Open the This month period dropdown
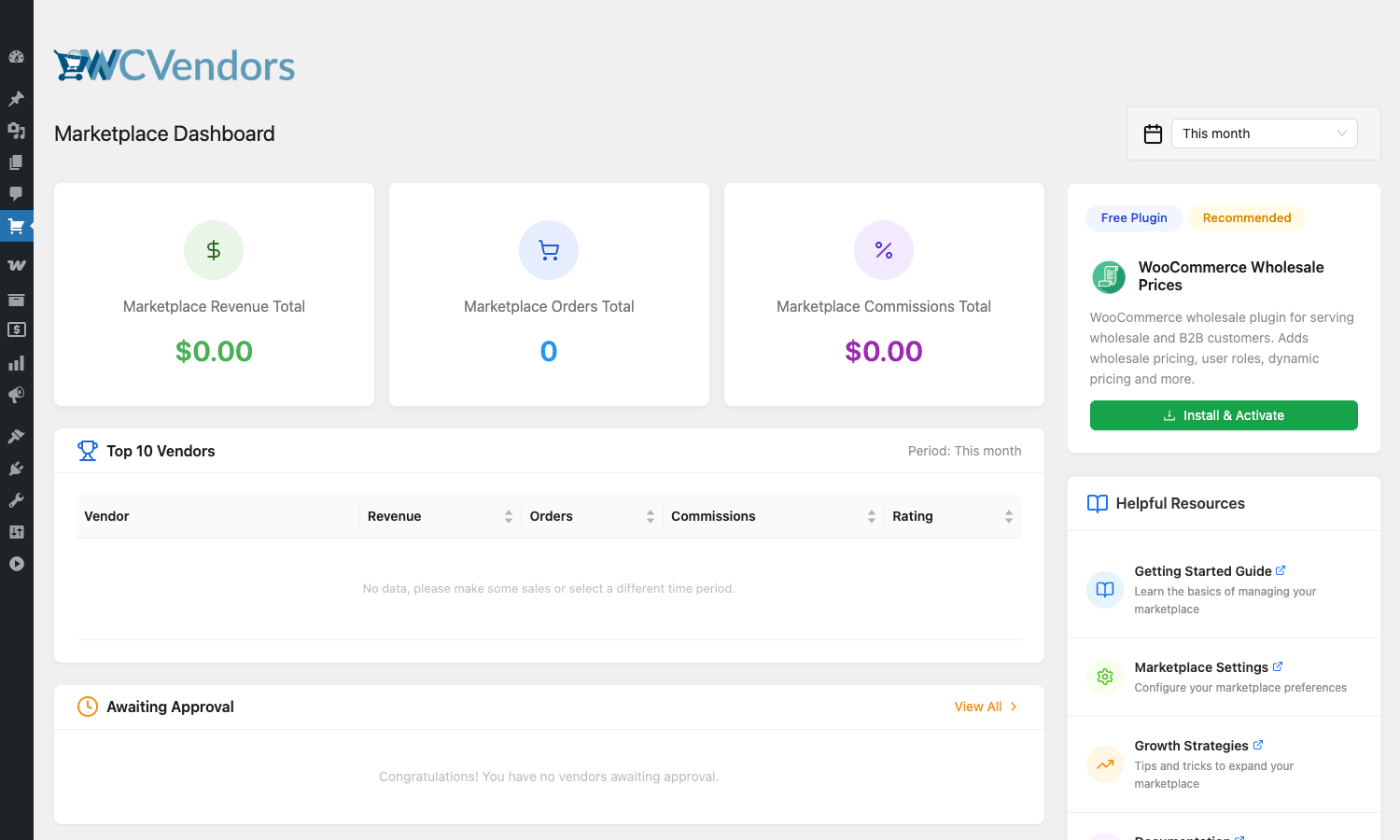 (1264, 133)
